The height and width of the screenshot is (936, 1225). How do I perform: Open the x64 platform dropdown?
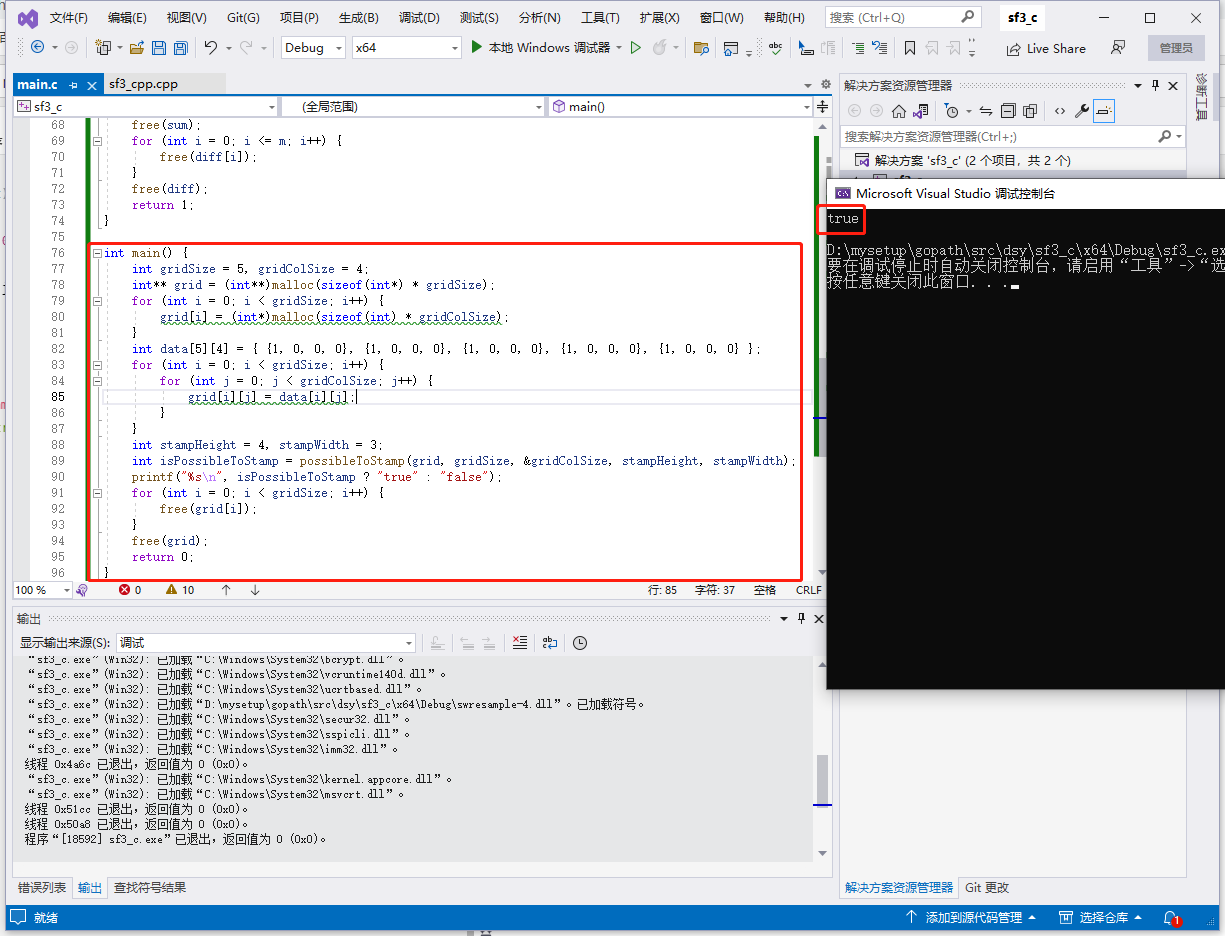(407, 48)
